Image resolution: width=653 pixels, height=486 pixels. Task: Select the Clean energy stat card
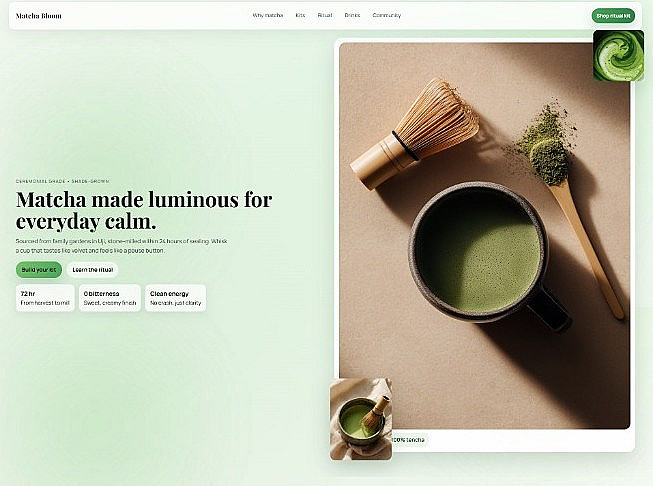[175, 298]
